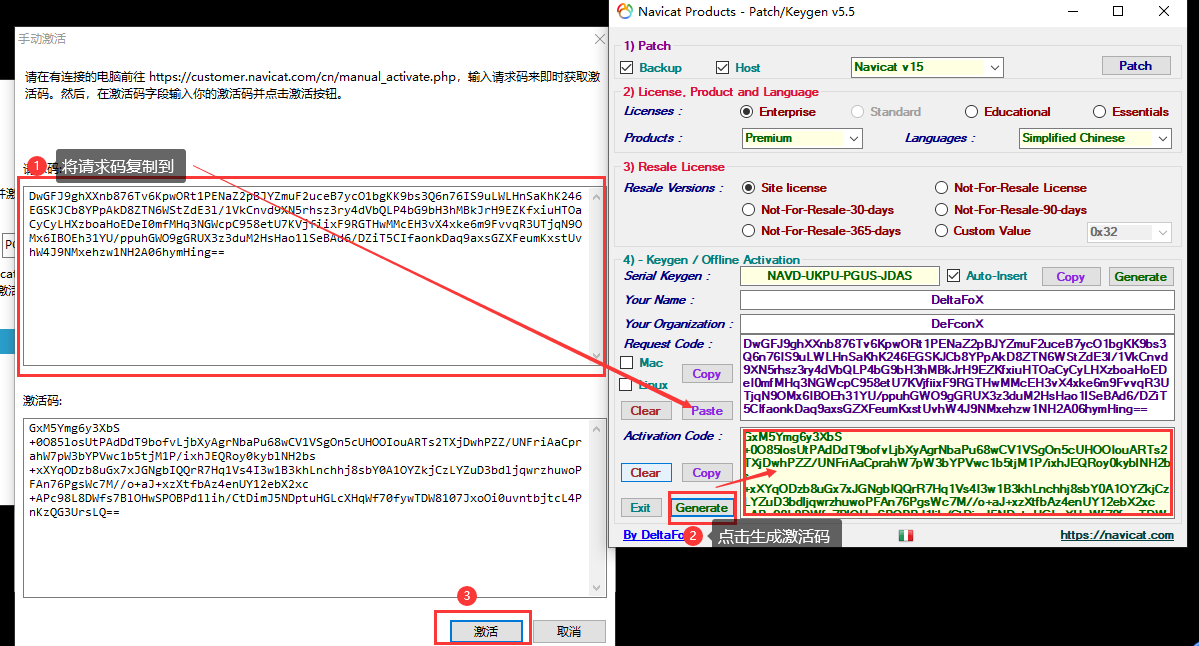The width and height of the screenshot is (1199, 646).
Task: Toggle the Mac checkbox
Action: click(627, 362)
